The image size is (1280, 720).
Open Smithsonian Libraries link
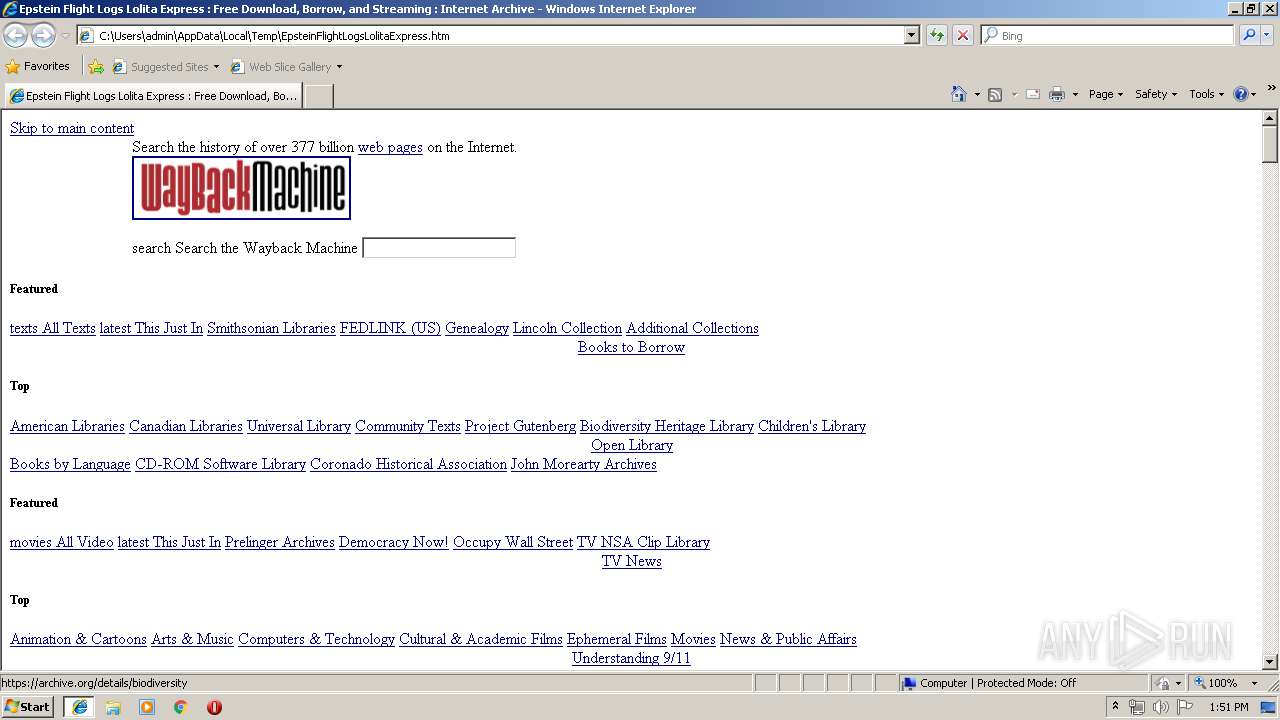[271, 328]
